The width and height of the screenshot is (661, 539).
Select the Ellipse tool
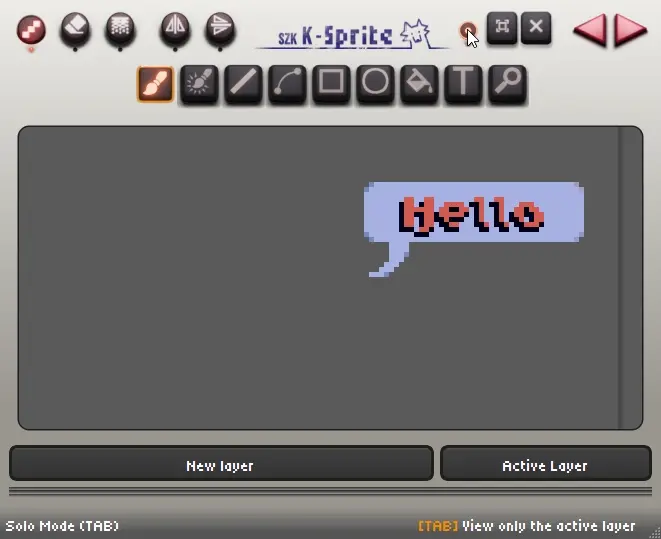[x=375, y=84]
